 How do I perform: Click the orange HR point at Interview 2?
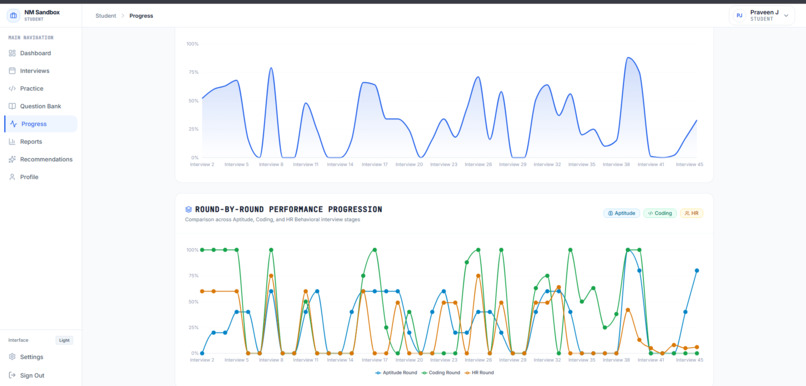point(202,291)
